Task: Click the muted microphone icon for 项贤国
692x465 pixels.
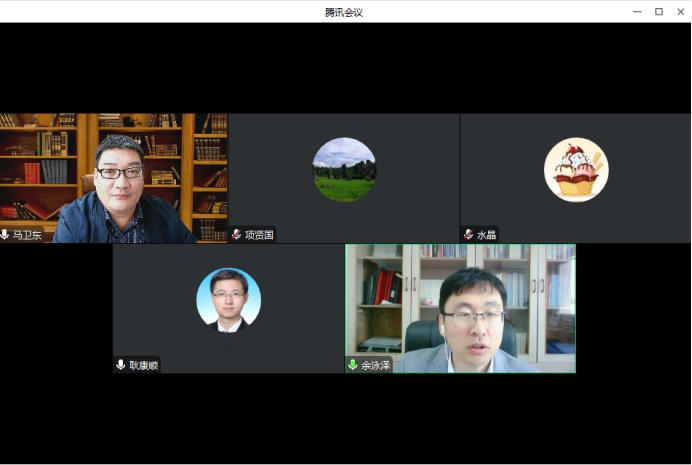Action: coord(237,235)
